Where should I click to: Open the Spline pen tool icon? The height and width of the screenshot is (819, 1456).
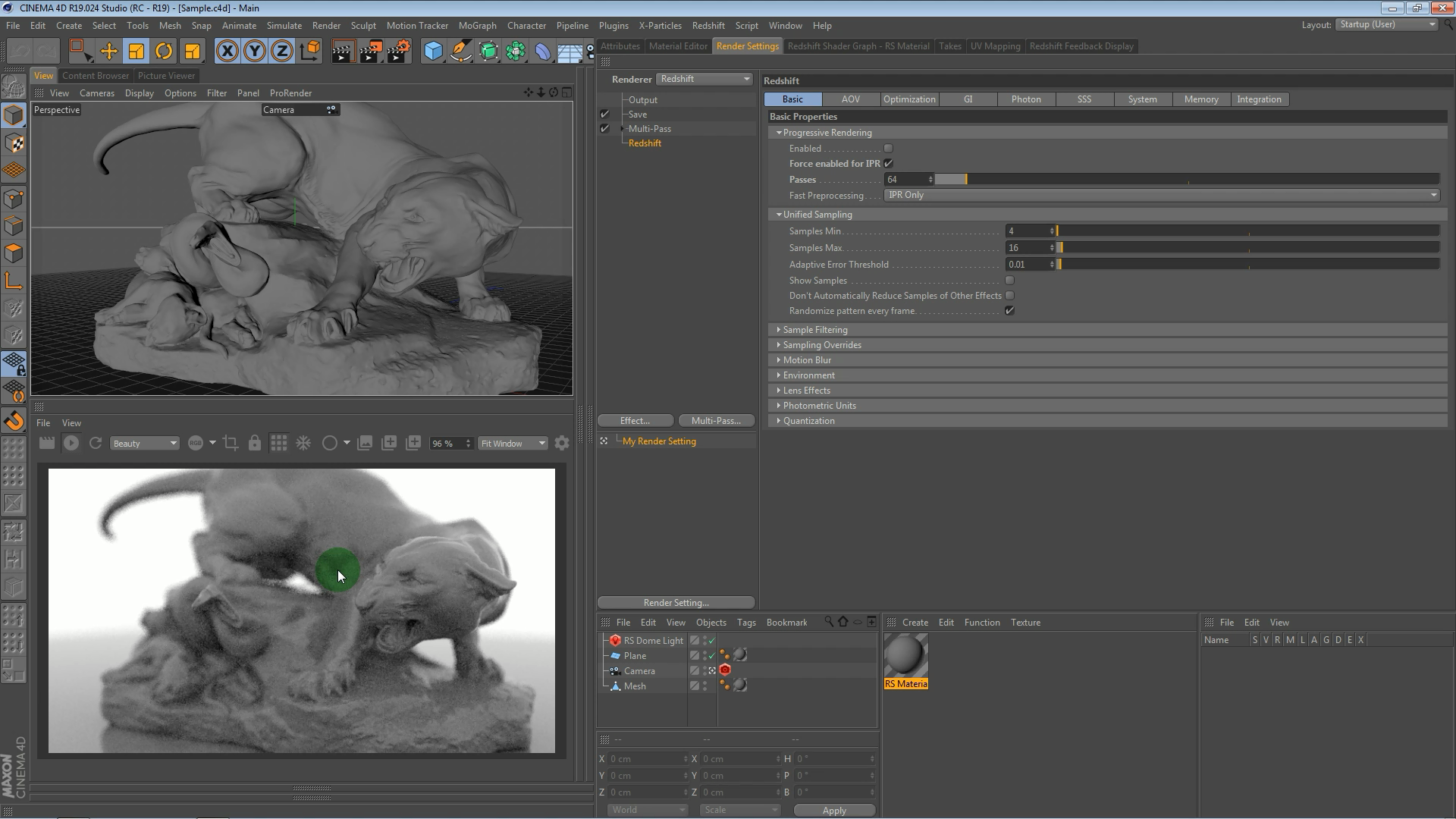pos(460,52)
